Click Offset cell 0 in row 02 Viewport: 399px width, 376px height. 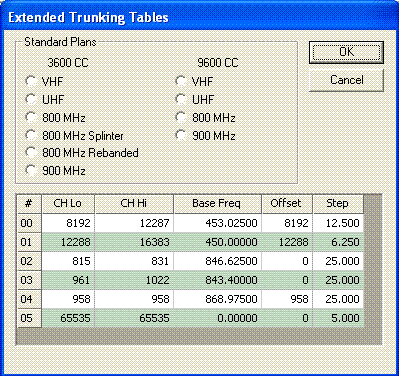pyautogui.click(x=287, y=261)
